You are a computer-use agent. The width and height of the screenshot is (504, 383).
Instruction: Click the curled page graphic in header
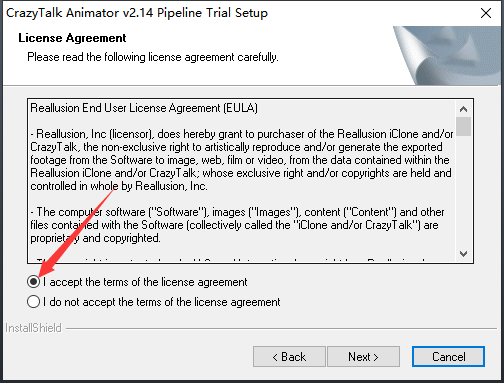(447, 55)
